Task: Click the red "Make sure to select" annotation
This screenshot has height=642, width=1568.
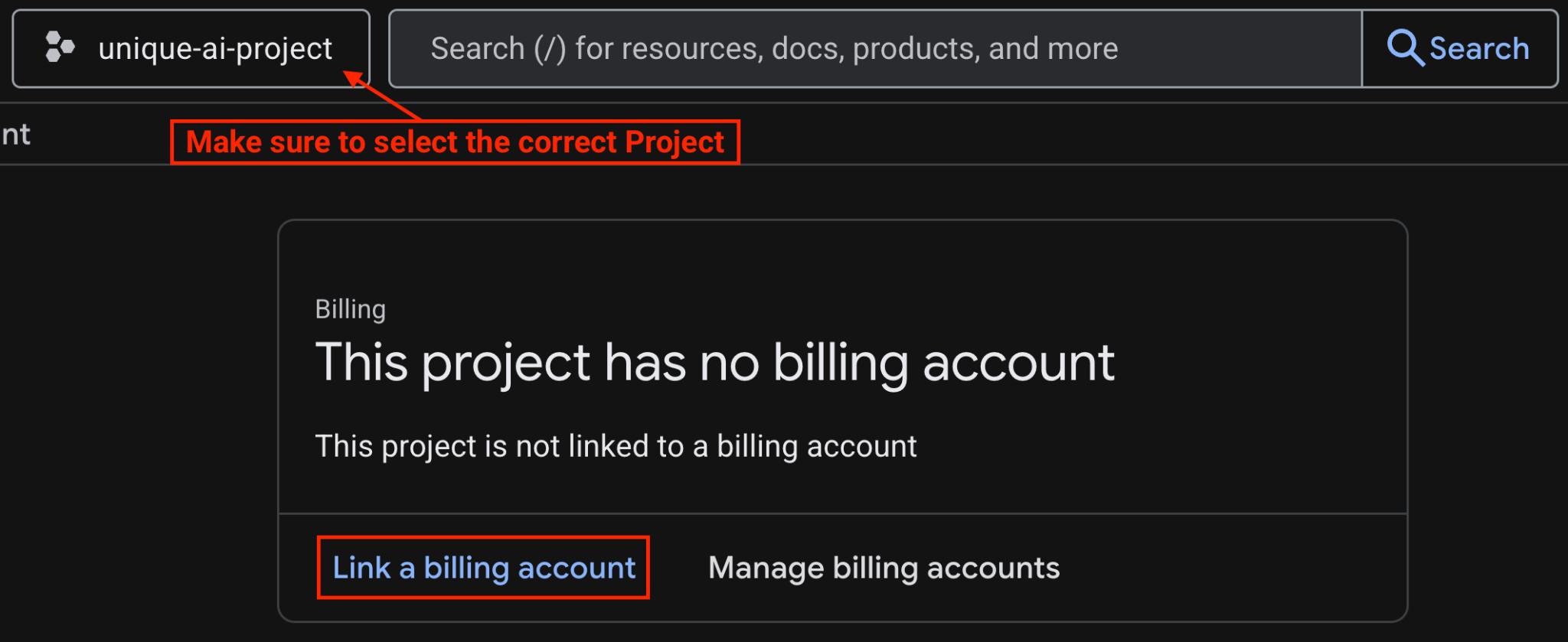Action: click(455, 142)
